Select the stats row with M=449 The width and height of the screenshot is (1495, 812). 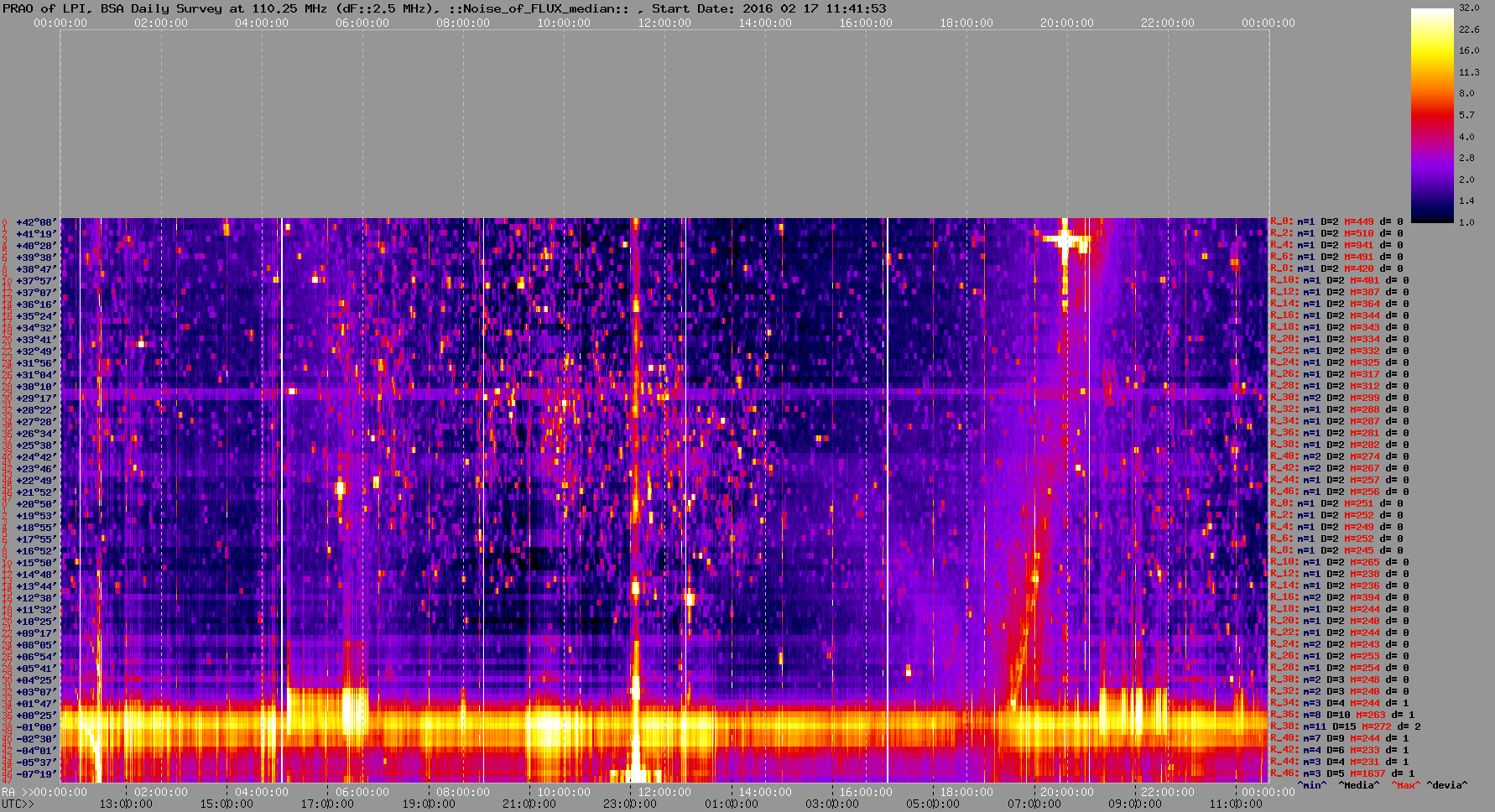(x=1336, y=222)
